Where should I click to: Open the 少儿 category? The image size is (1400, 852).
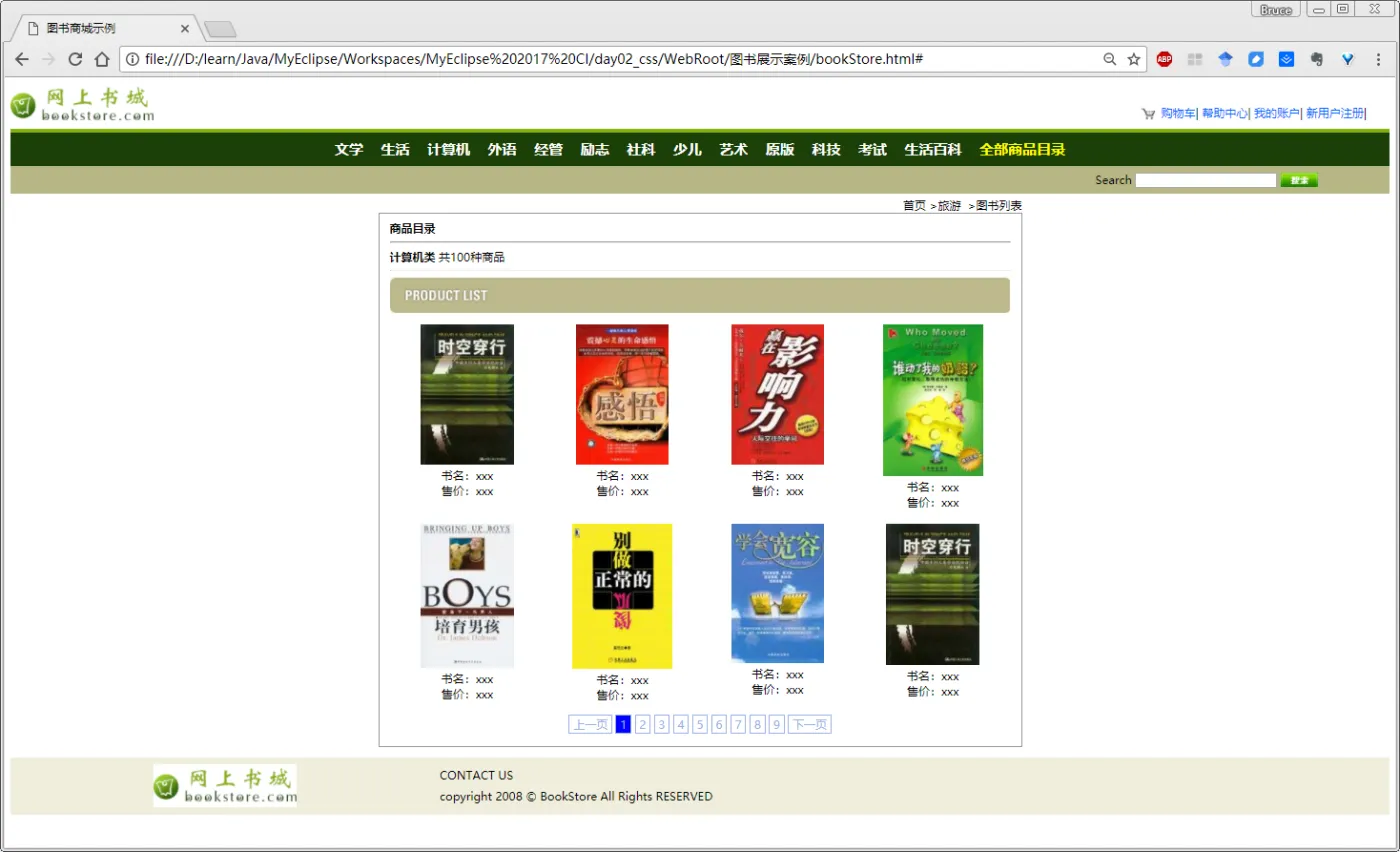tap(687, 150)
